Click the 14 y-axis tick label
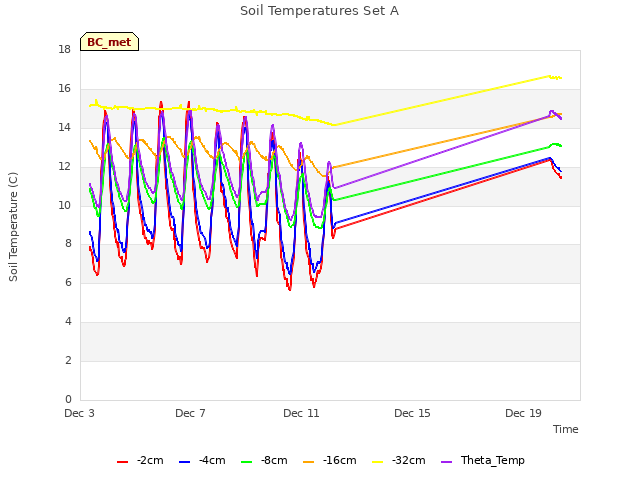 tap(64, 128)
